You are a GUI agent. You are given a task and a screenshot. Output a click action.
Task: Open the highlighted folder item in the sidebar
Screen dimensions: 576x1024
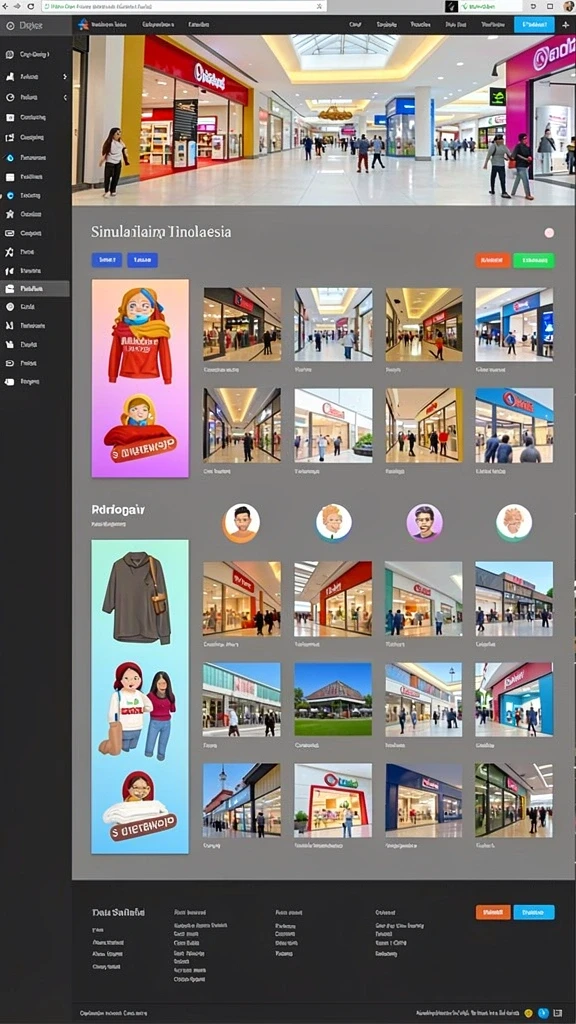(35, 289)
